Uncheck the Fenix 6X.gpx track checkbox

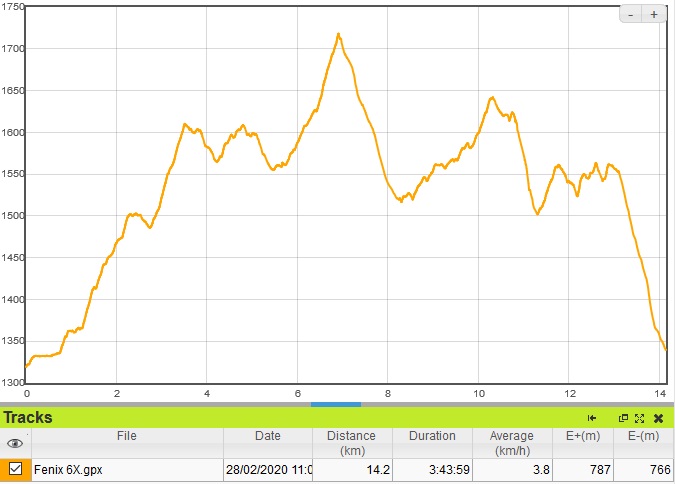pos(15,468)
